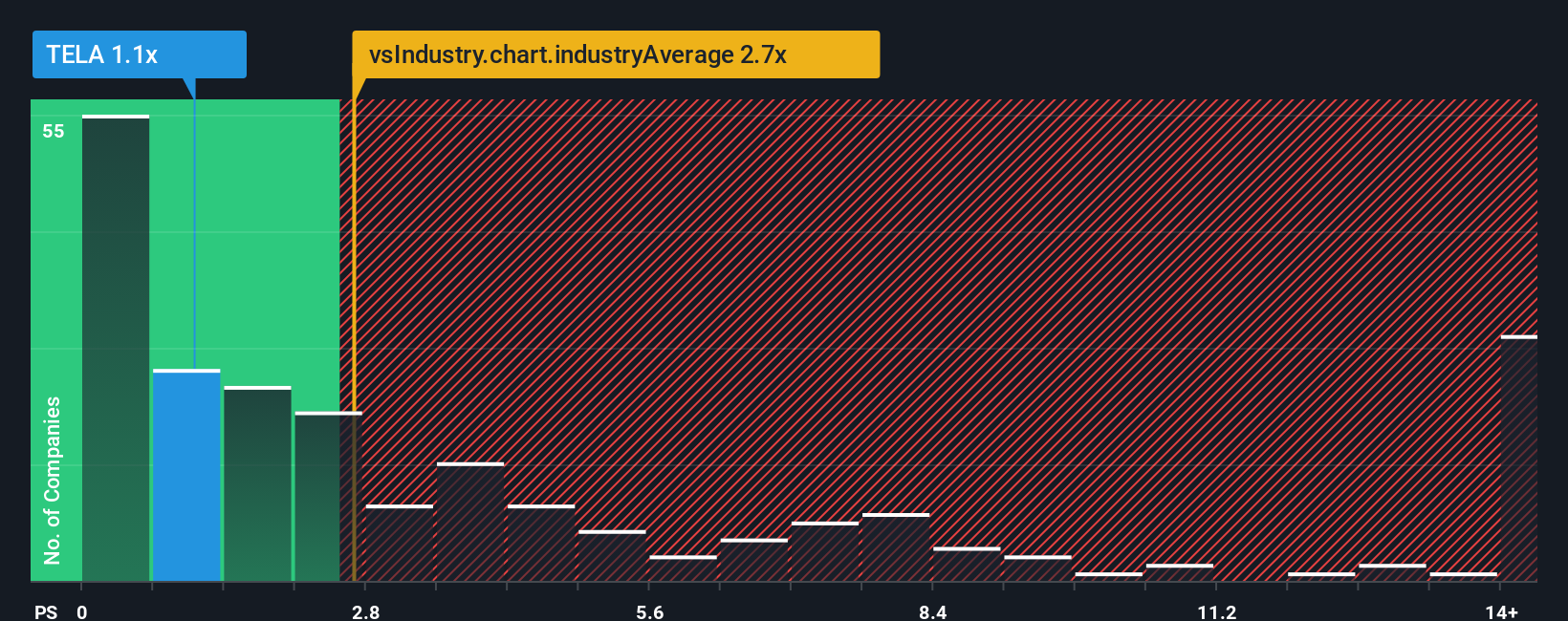The image size is (1568, 621).
Task: Click the tallest bar near 55 companies
Action: 116,348
